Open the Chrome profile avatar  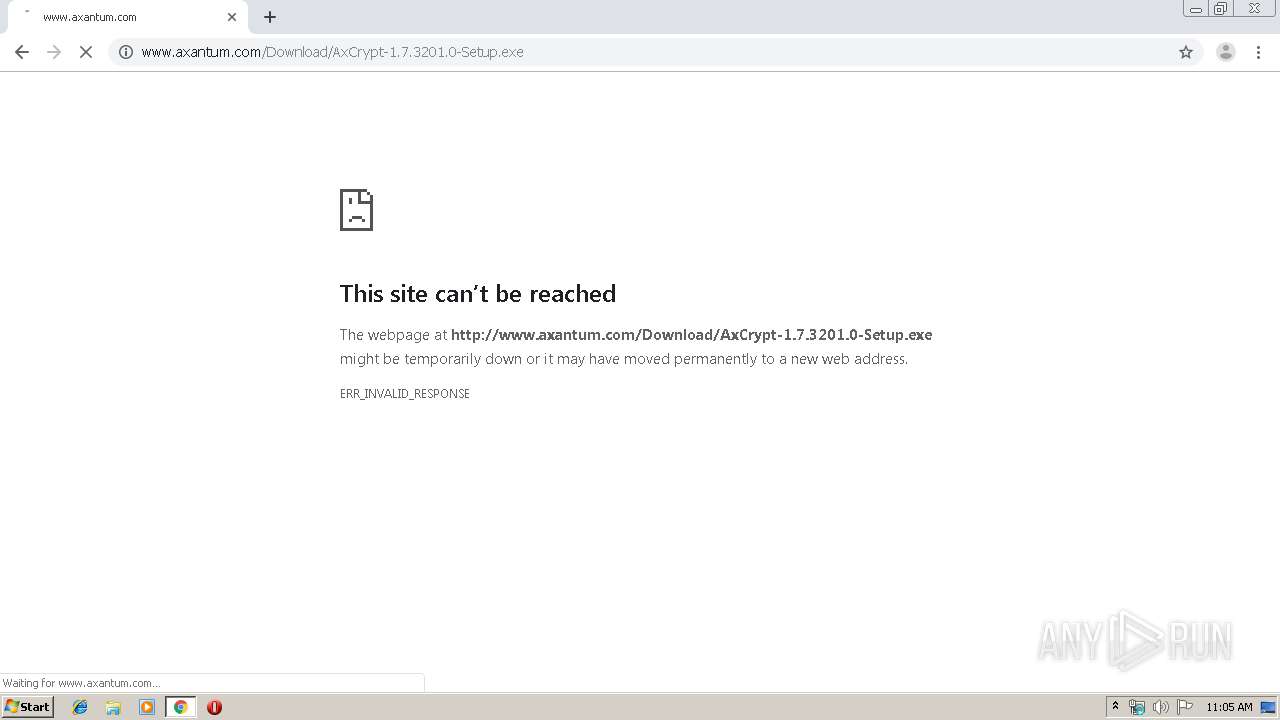pyautogui.click(x=1225, y=52)
